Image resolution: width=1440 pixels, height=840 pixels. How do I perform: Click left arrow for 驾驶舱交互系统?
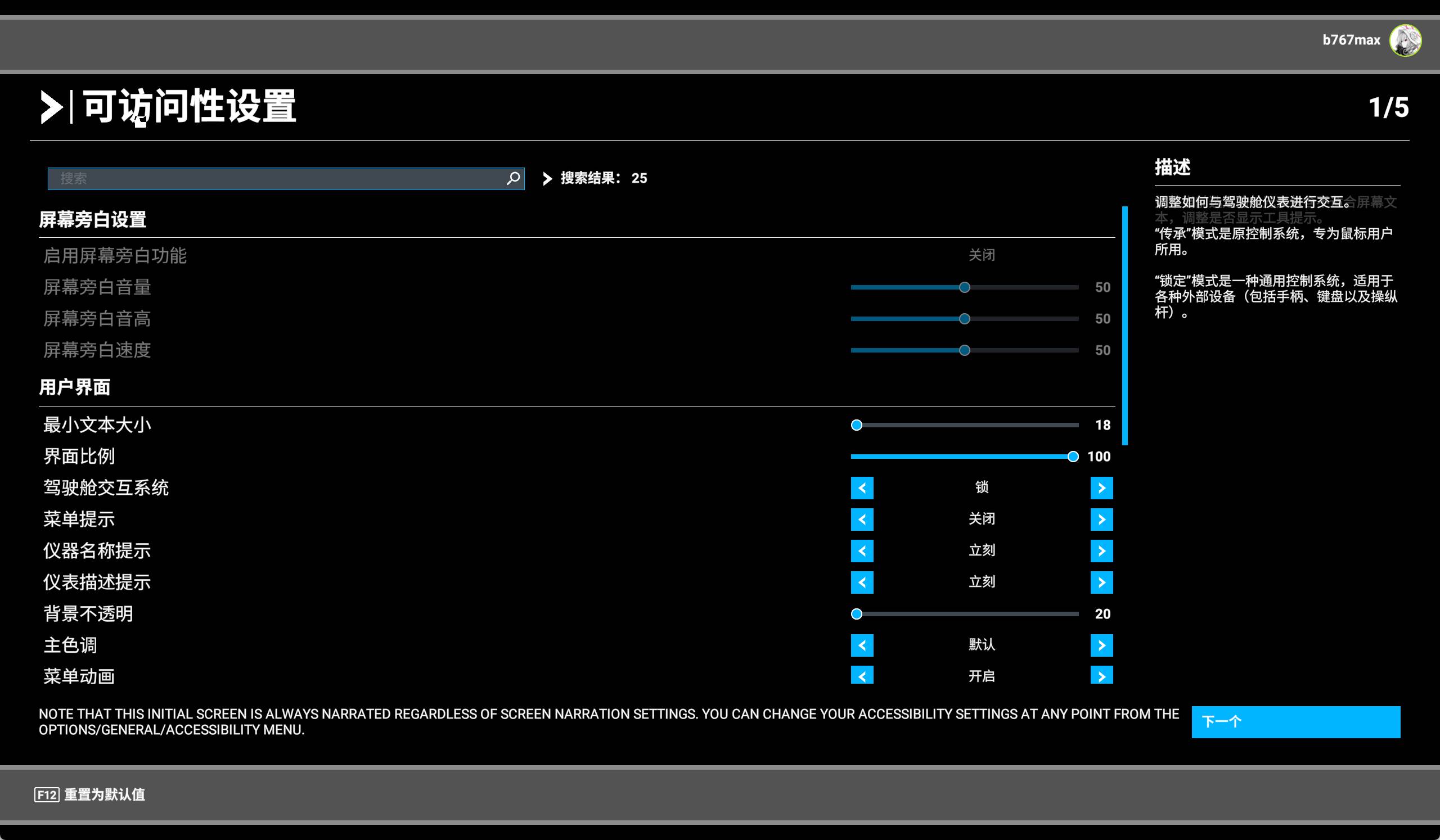[x=862, y=487]
